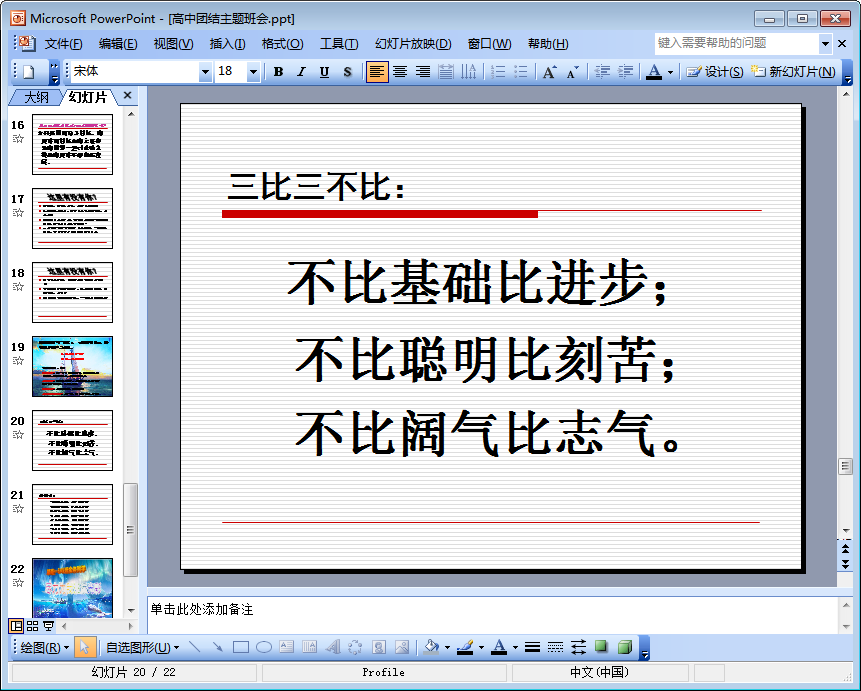Apply fill color bucket
The height and width of the screenshot is (691, 861).
(432, 648)
